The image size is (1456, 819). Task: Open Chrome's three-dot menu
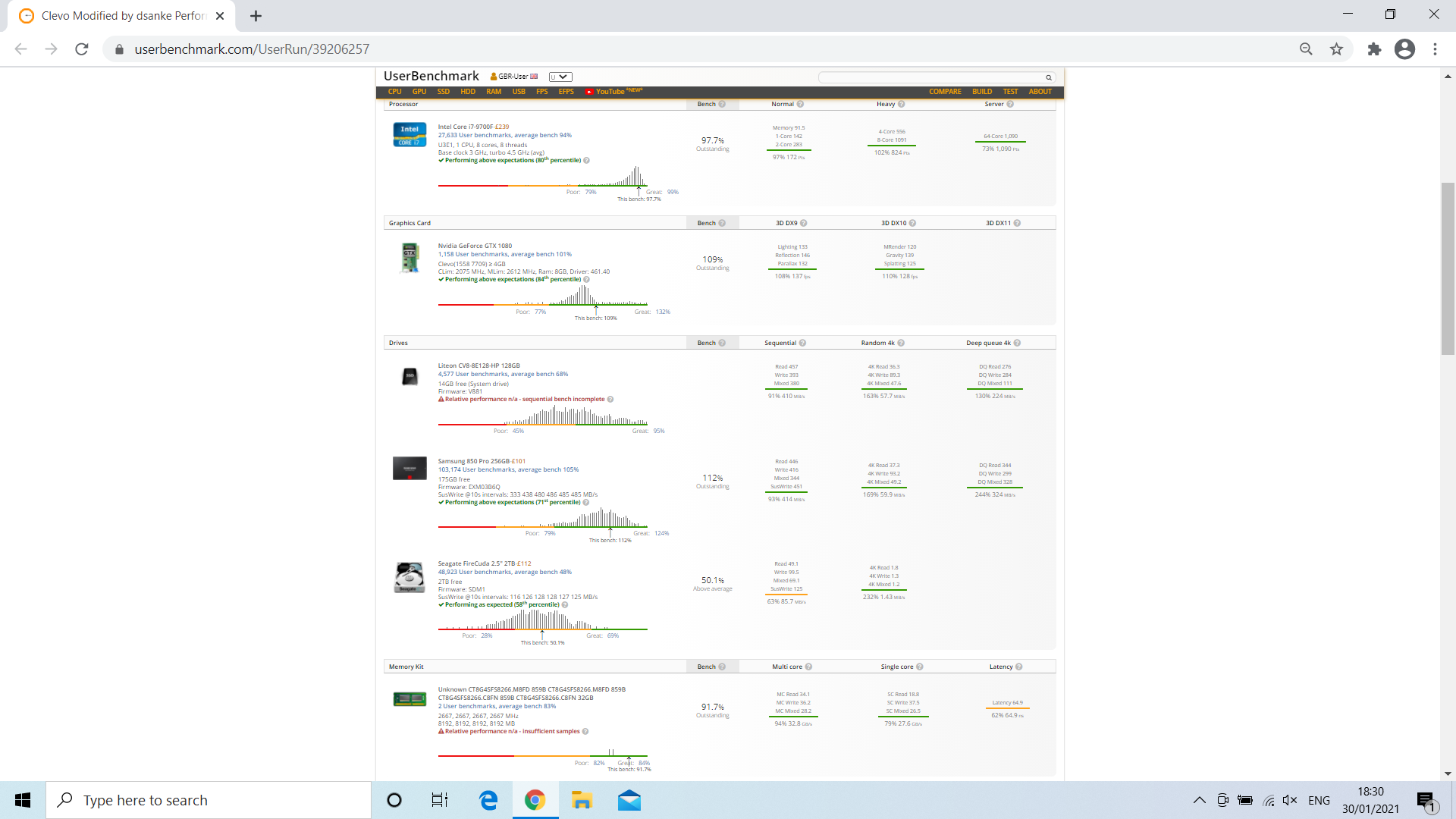(1435, 49)
